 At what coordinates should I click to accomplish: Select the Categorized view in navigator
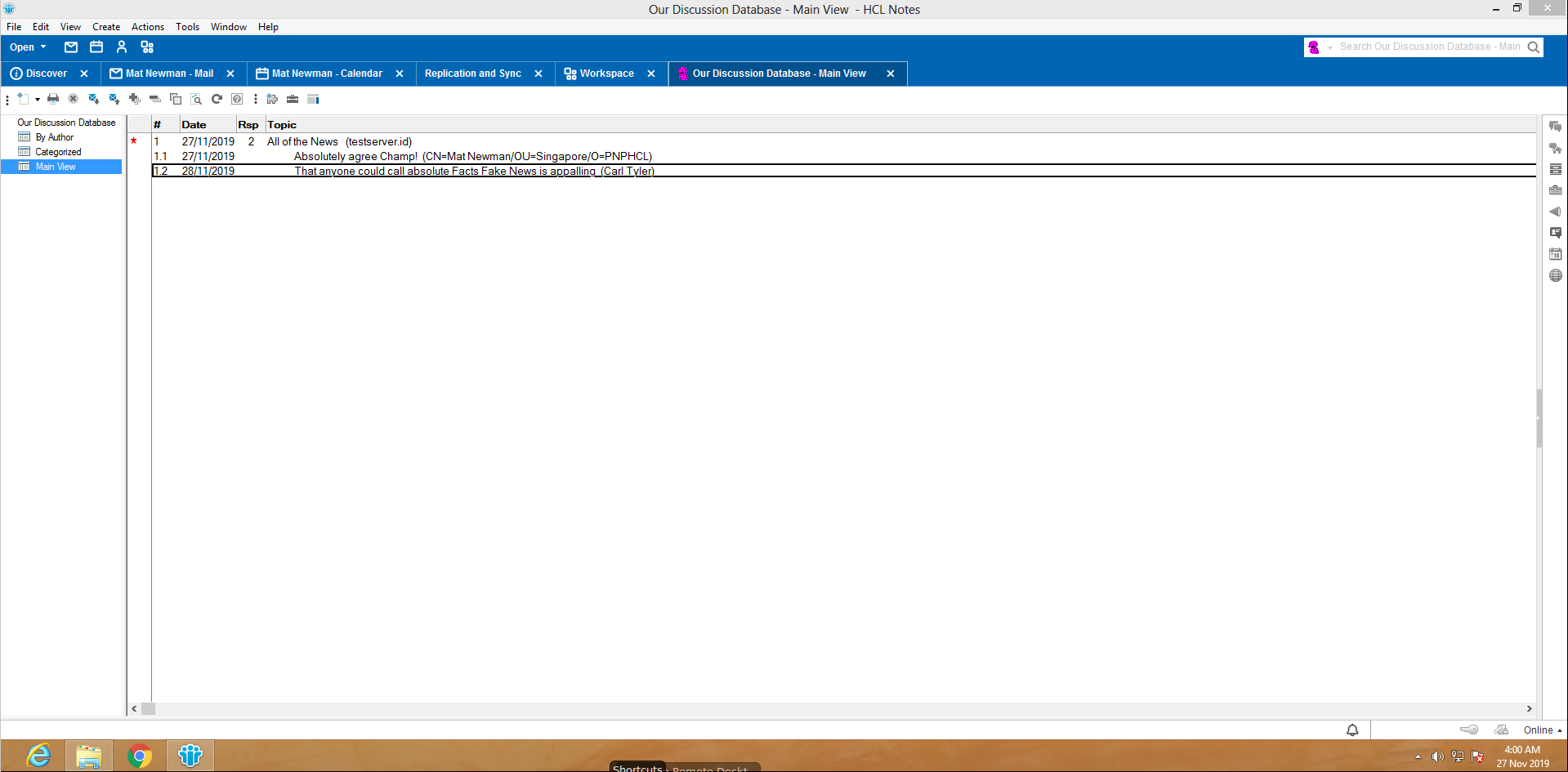58,152
